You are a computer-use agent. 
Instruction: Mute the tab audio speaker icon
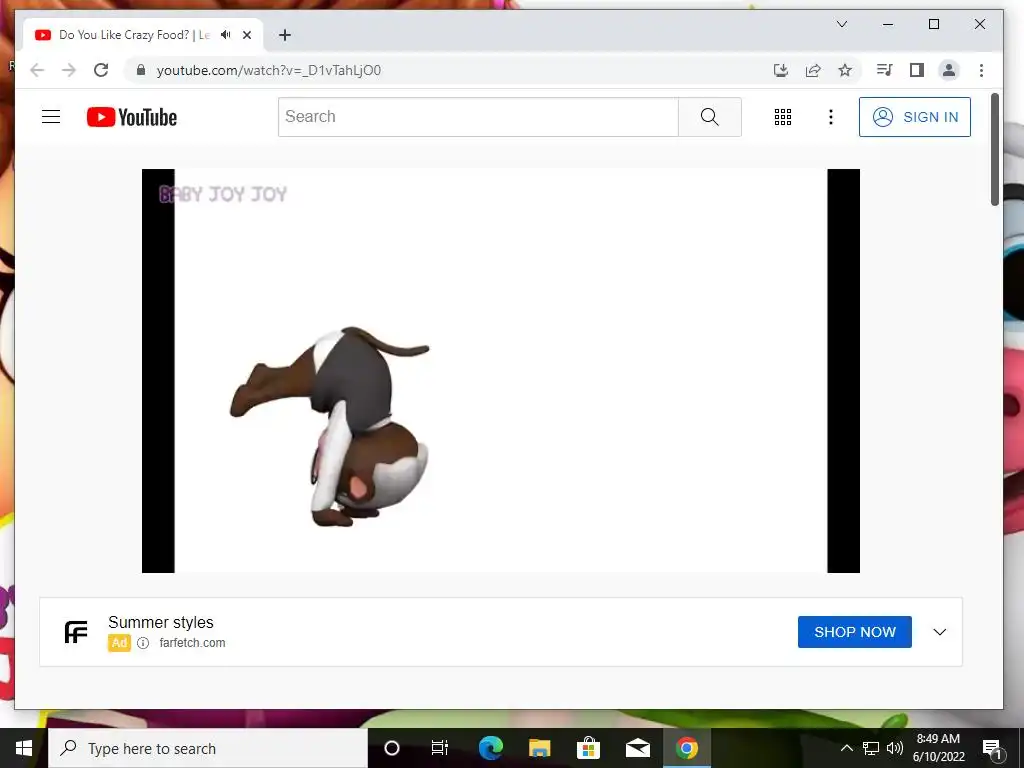pyautogui.click(x=225, y=35)
